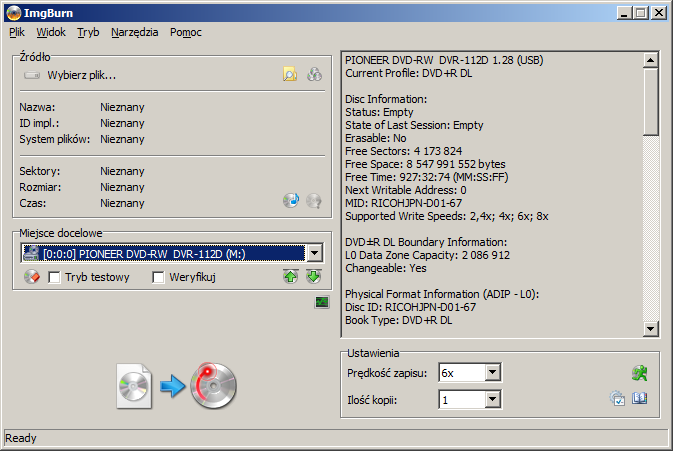Click the Book Type: DVD+R DL line
Viewport: 673px width, 451px height.
(x=399, y=320)
